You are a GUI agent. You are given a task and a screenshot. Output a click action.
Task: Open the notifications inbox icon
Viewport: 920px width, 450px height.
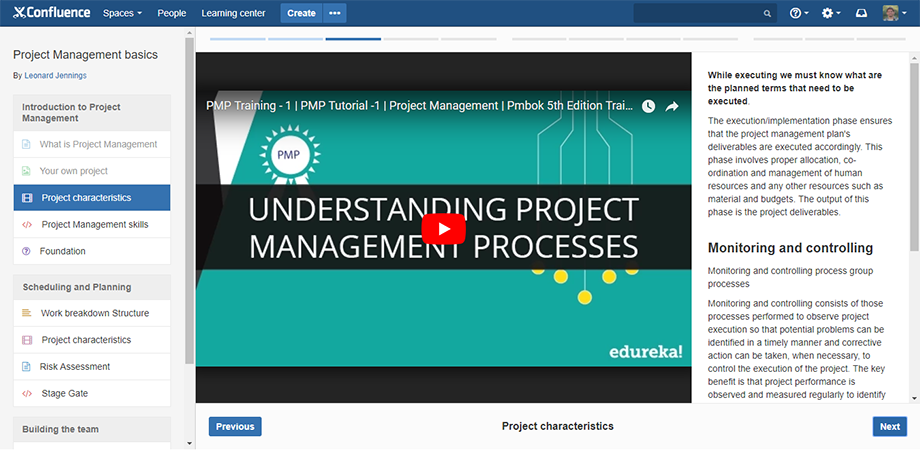(x=861, y=13)
